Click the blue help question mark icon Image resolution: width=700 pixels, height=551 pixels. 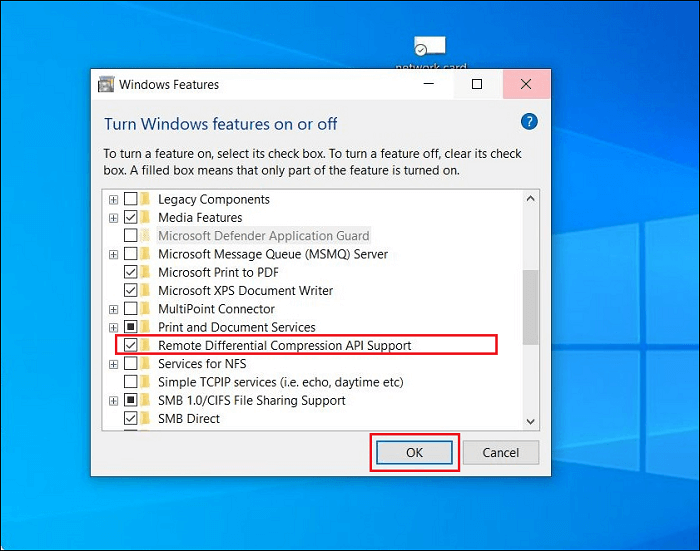[x=529, y=122]
